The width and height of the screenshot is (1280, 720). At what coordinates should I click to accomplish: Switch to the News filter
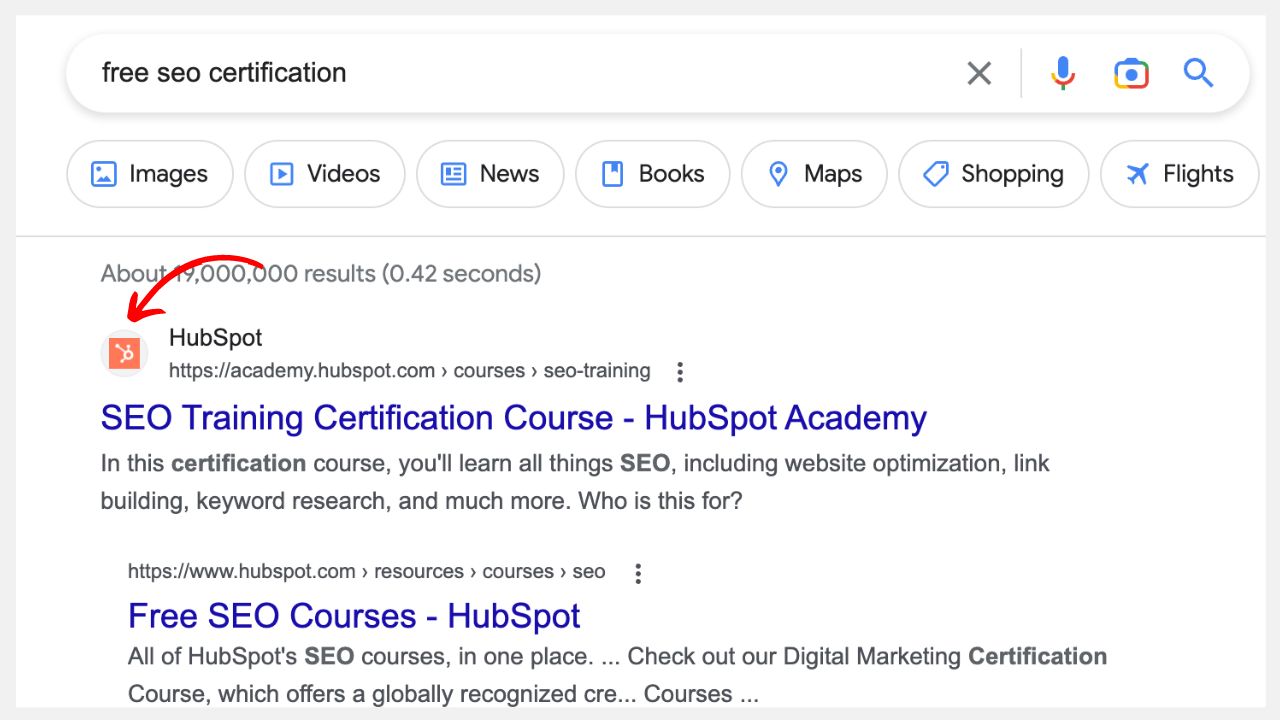tap(490, 174)
